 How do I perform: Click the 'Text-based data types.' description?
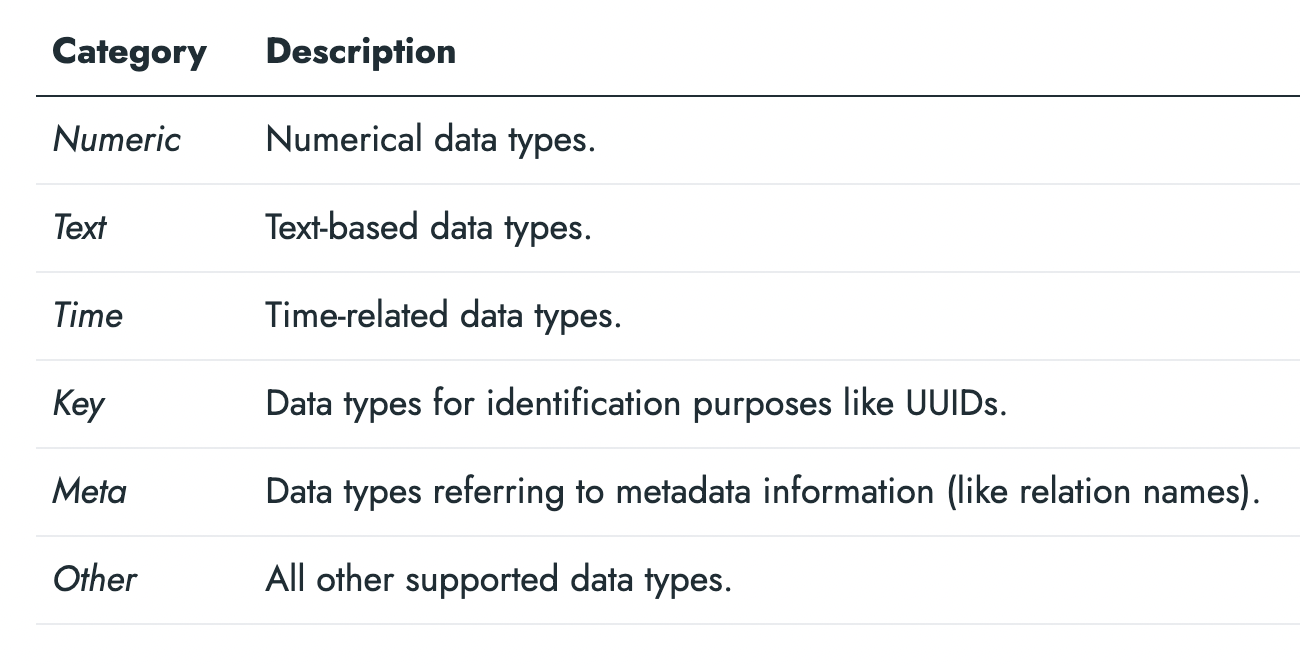(428, 228)
